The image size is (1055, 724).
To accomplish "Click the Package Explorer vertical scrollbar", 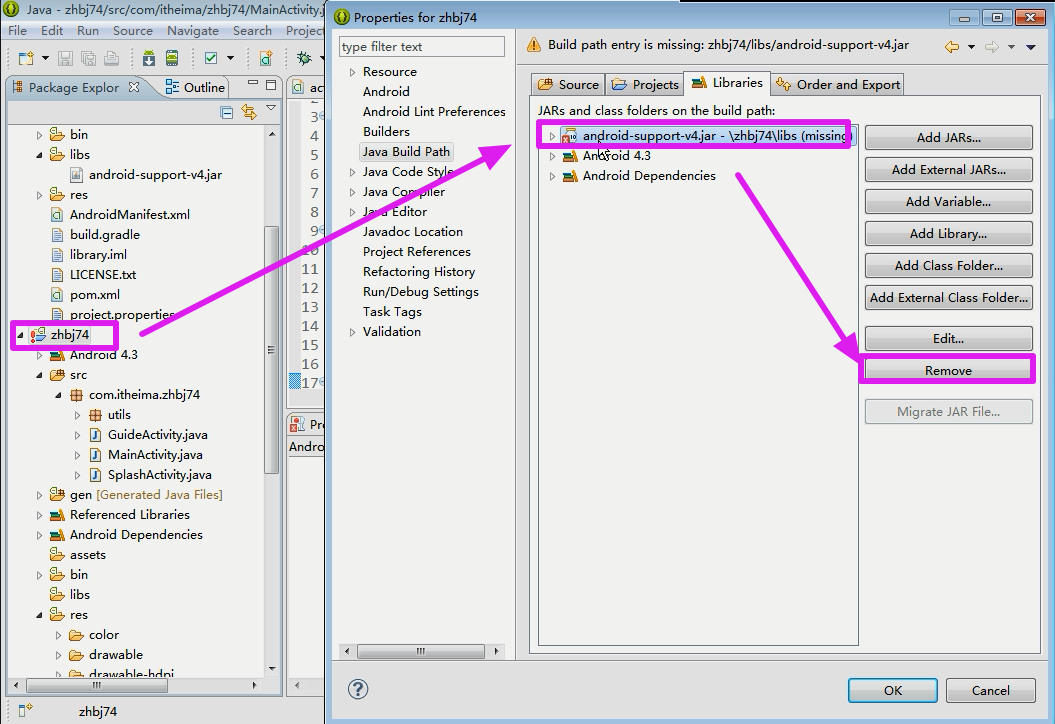I will click(271, 349).
